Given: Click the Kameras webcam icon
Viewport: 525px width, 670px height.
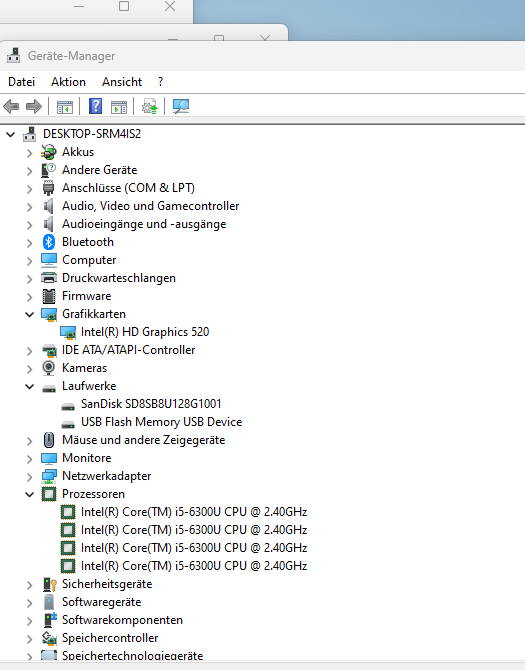Looking at the screenshot, I should coord(49,368).
